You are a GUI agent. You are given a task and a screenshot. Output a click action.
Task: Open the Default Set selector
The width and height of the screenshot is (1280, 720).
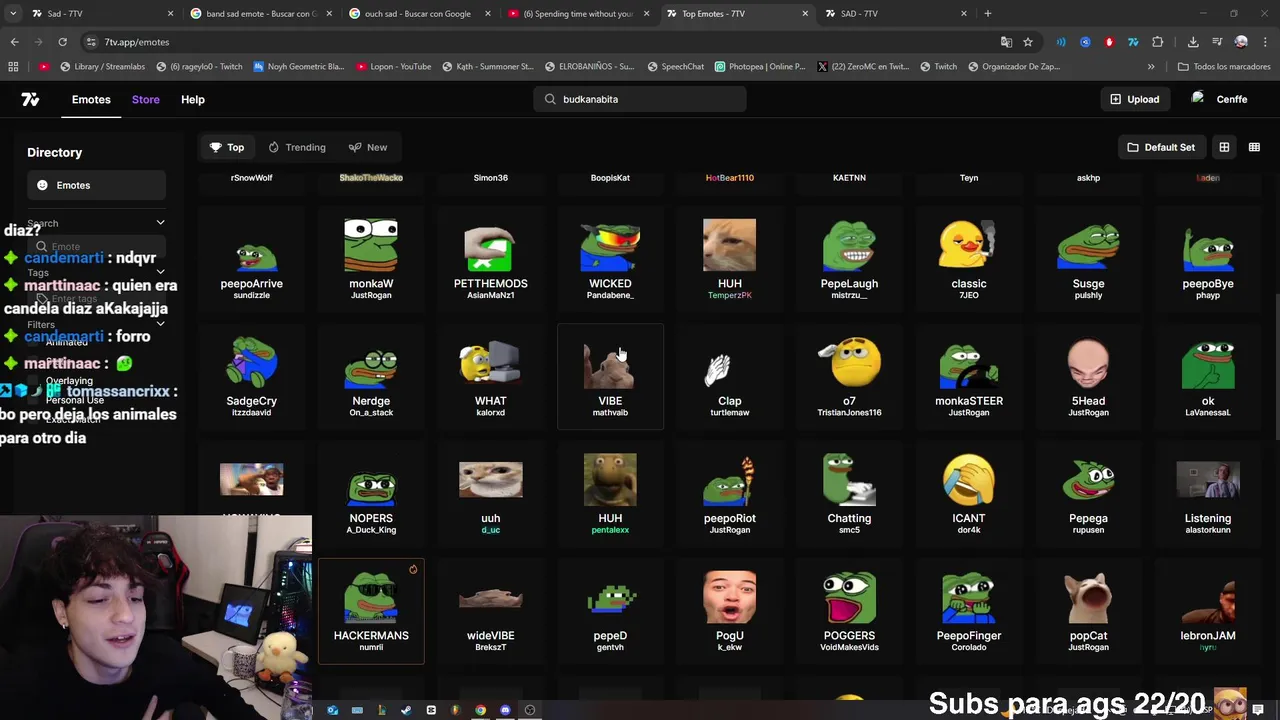click(1161, 147)
